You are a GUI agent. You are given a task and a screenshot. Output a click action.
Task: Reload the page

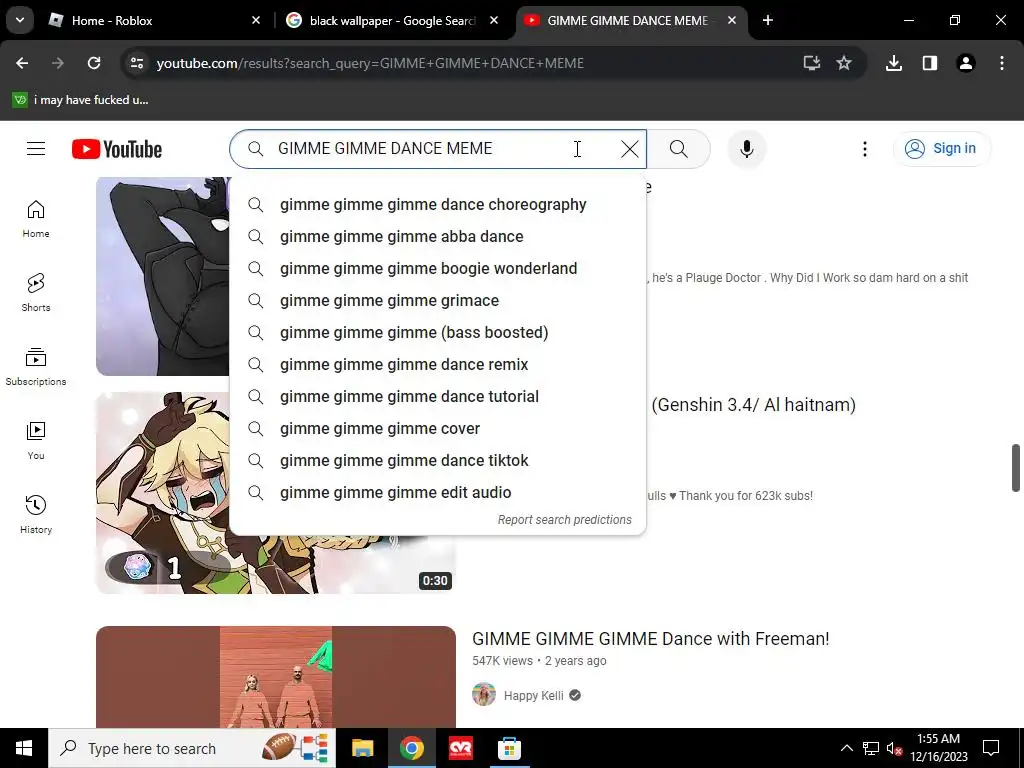94,63
